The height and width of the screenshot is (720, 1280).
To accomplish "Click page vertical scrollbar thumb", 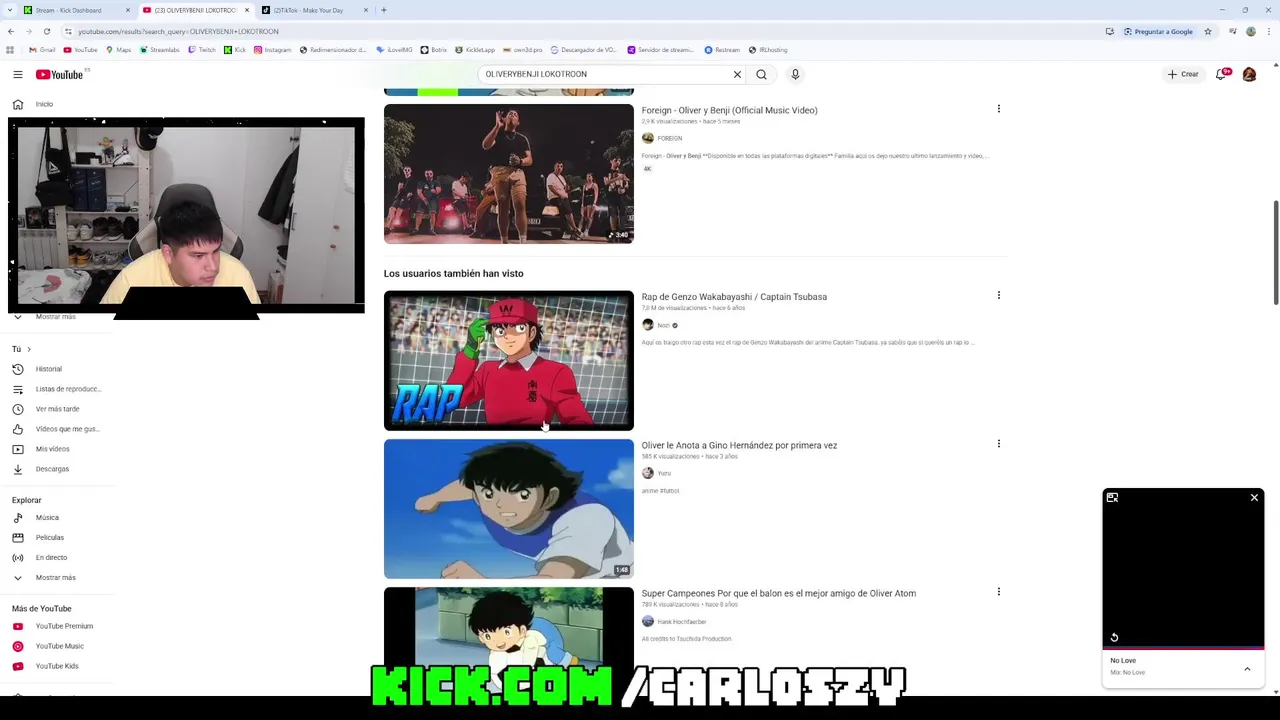I will pos(1275,253).
